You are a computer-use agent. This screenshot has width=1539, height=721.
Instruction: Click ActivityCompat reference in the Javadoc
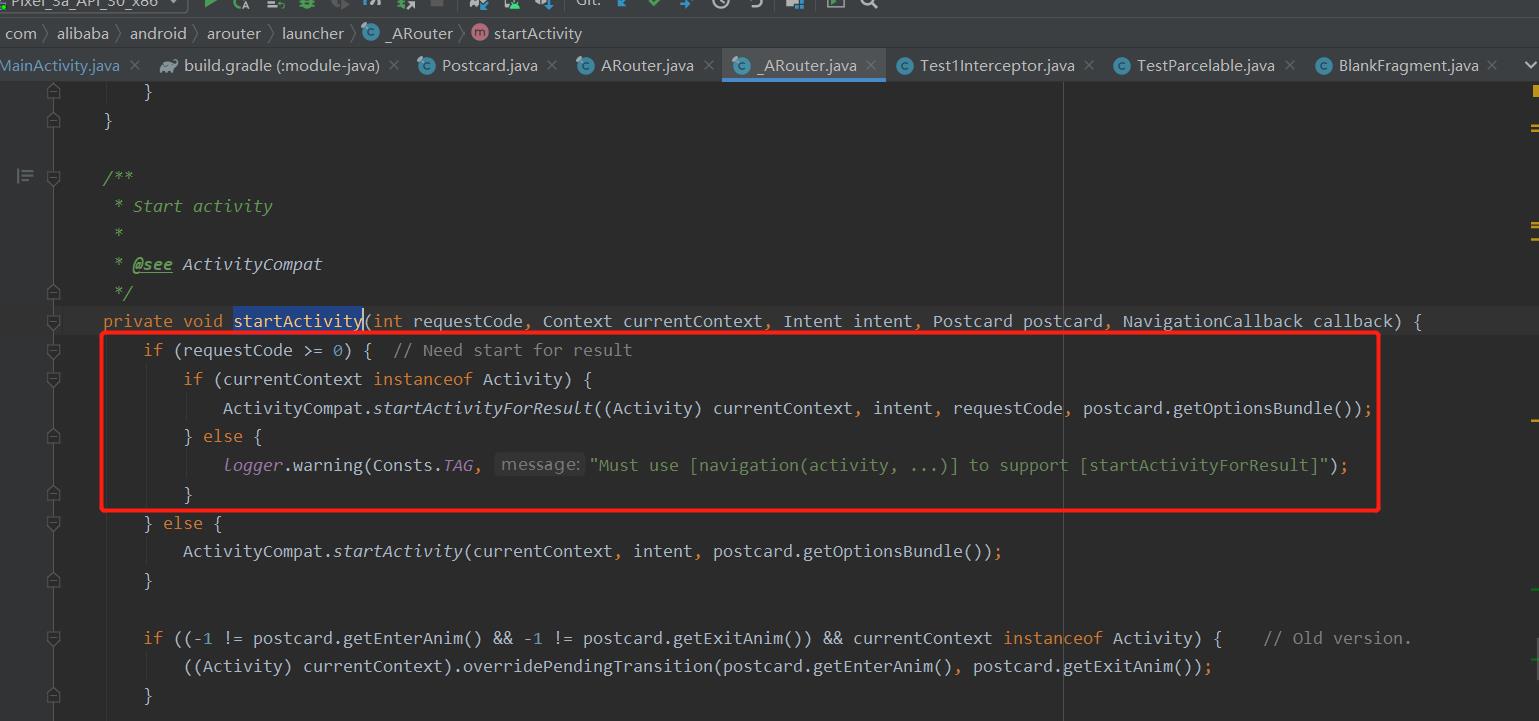point(252,264)
